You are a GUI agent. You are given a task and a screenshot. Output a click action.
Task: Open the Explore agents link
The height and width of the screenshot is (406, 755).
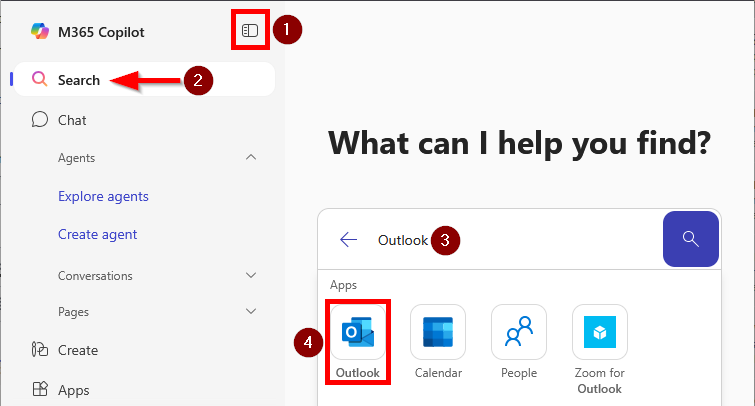(103, 196)
